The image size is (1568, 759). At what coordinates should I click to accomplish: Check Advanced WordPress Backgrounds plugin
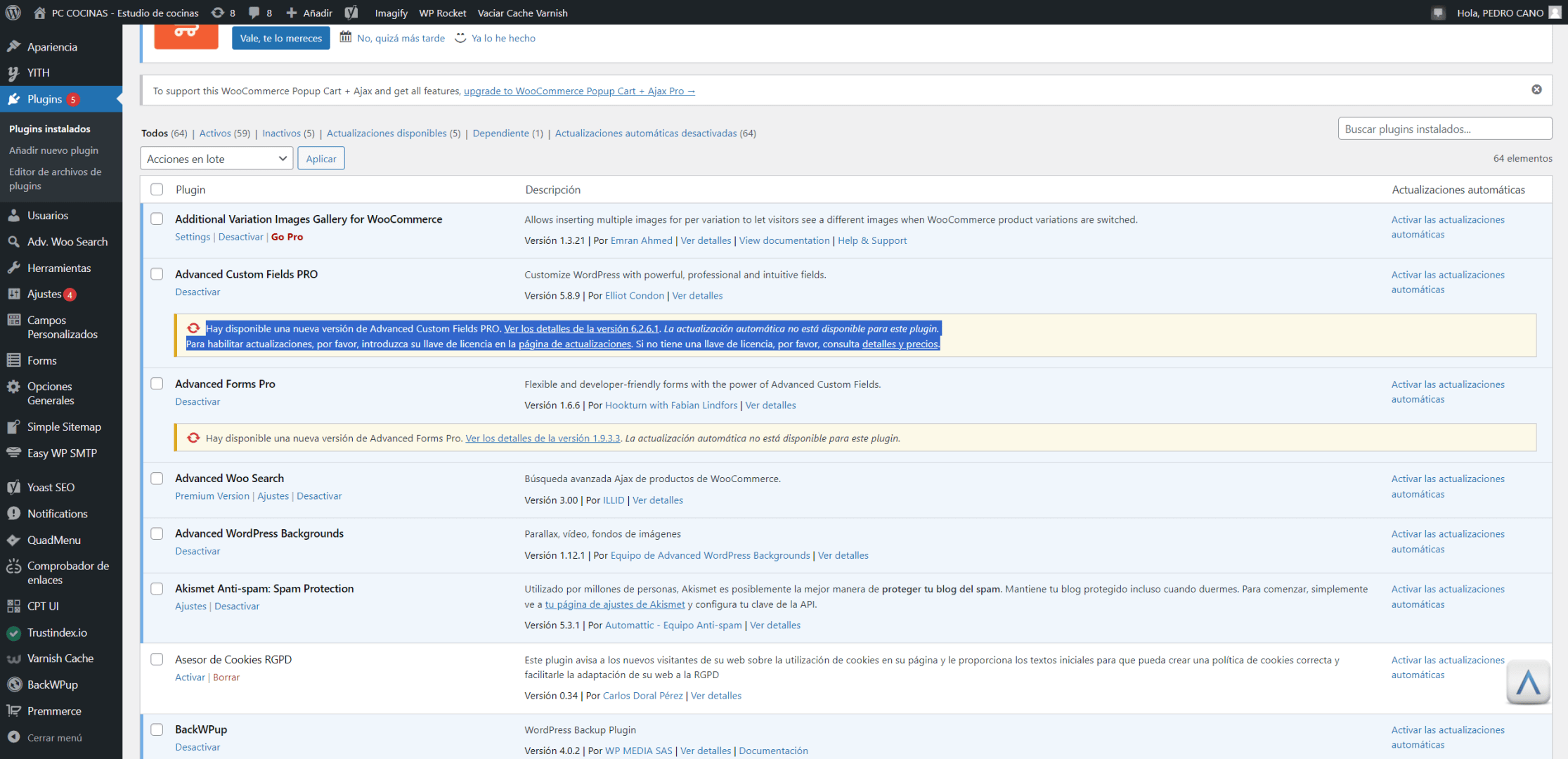pos(157,533)
